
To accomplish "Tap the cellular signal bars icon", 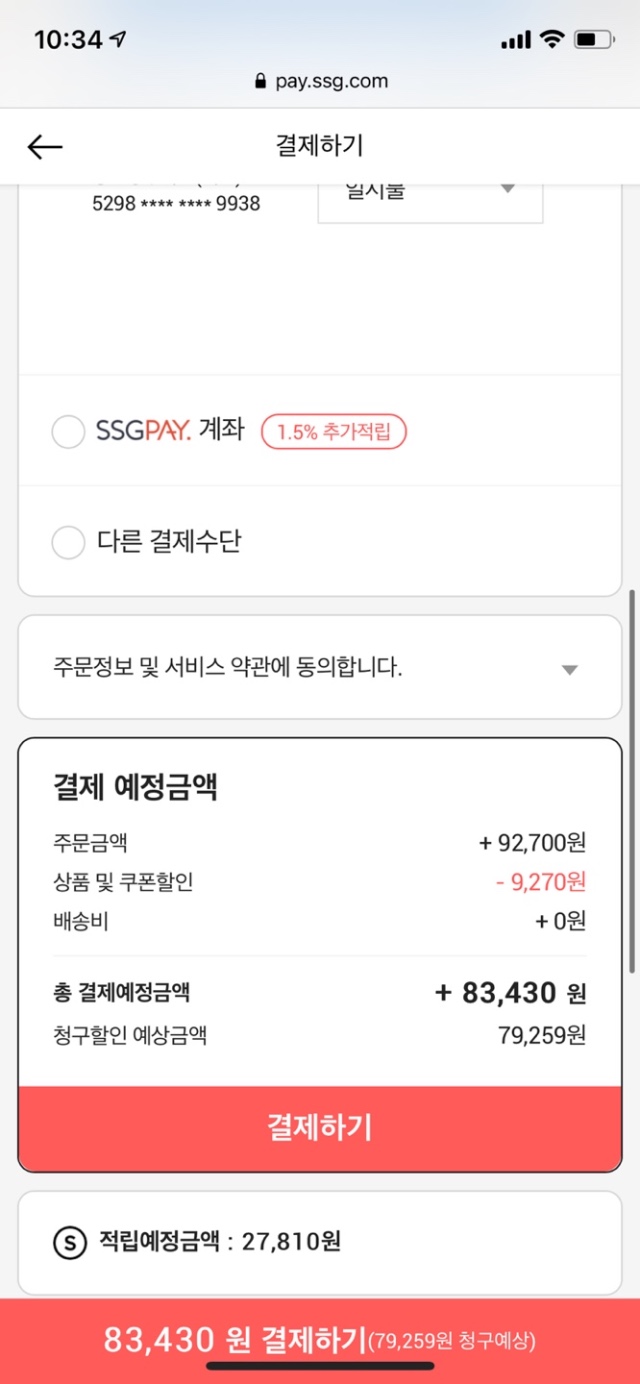I will click(x=516, y=40).
